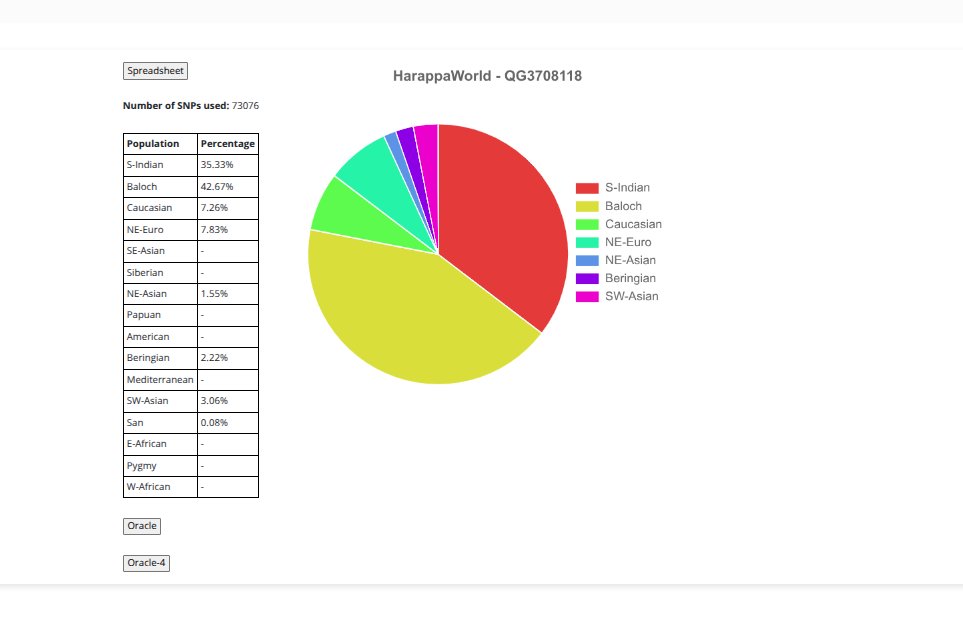This screenshot has width=963, height=621.
Task: Select the Baloch yellow legend swatch
Action: [587, 206]
